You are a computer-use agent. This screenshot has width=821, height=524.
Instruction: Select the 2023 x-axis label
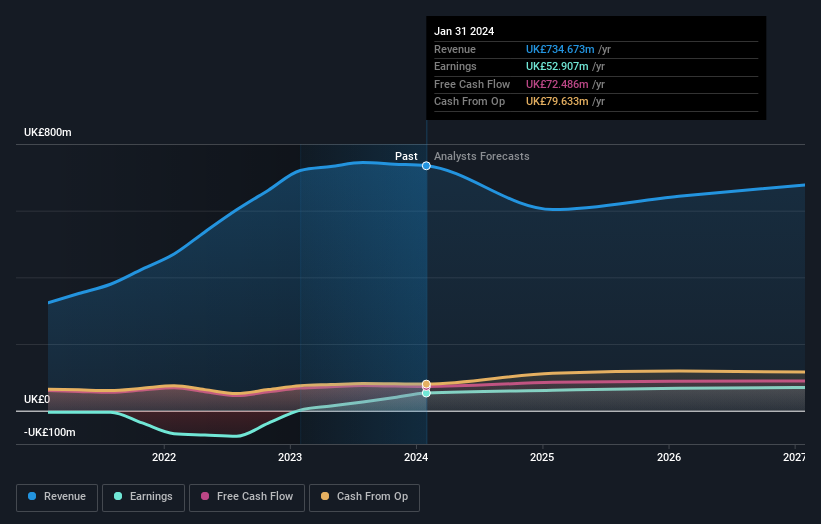point(290,458)
